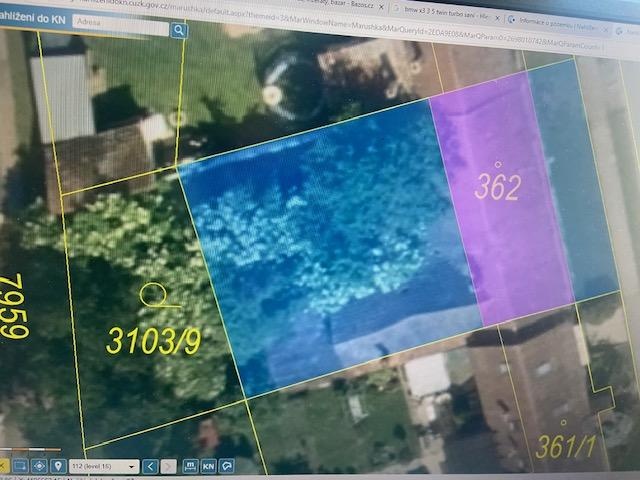Click the browser URL address bar
The image size is (640, 480).
point(250,13)
